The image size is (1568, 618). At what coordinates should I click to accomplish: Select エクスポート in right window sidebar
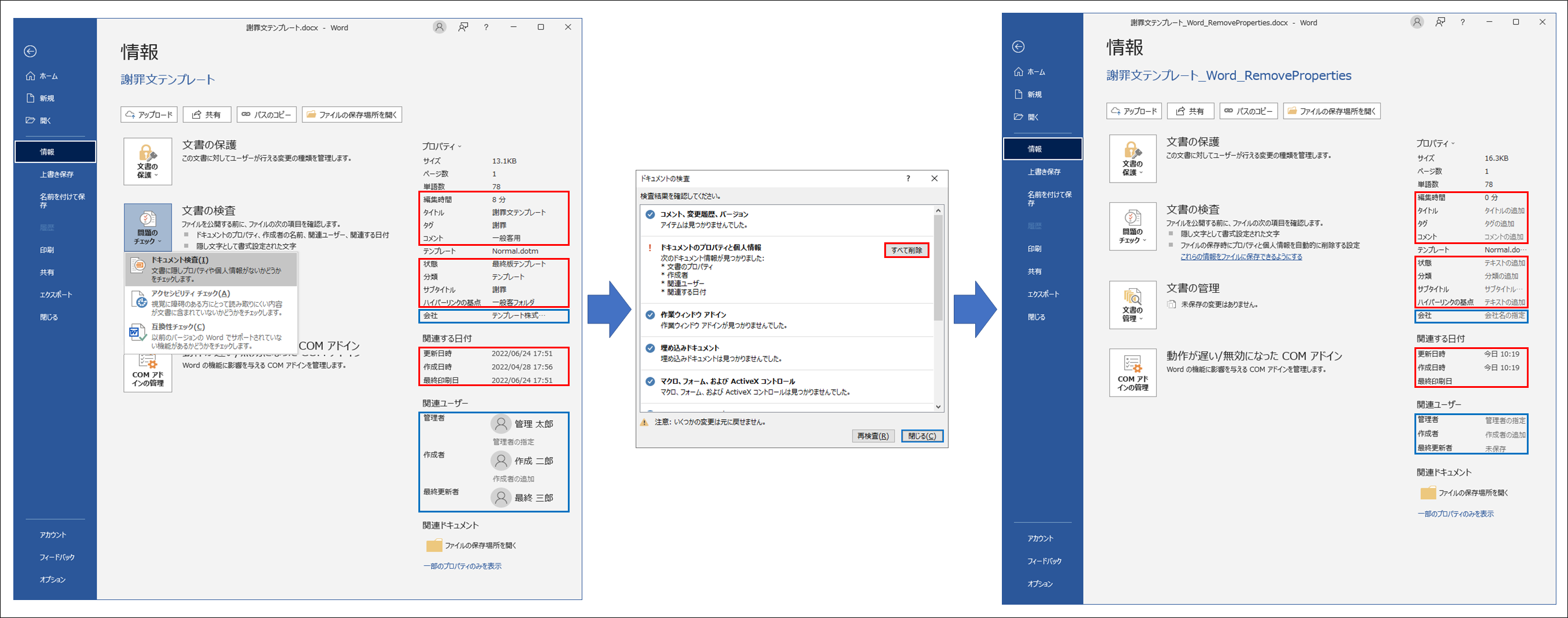(1043, 294)
